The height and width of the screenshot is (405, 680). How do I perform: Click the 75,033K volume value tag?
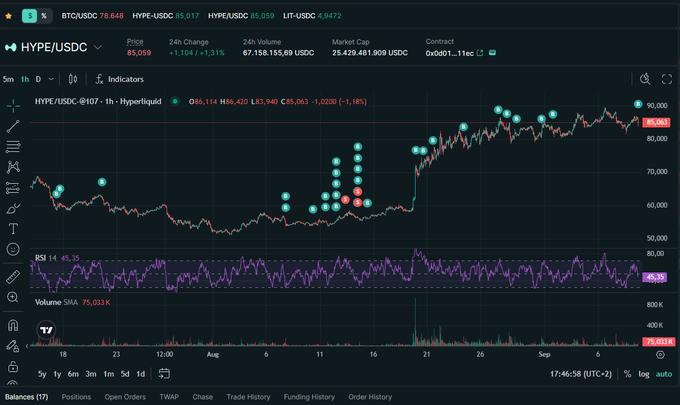tap(659, 342)
